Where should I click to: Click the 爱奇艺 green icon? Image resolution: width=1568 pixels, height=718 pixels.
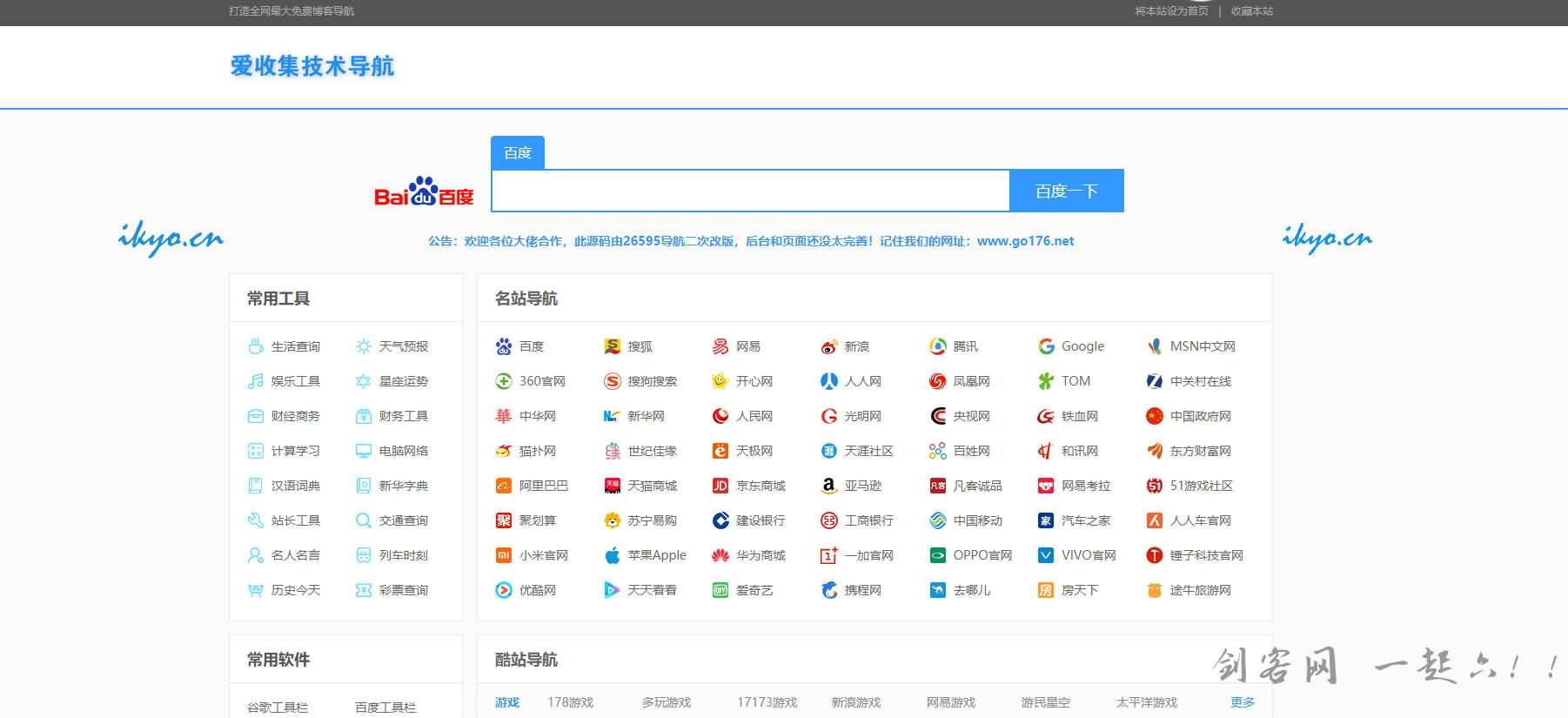[x=720, y=590]
